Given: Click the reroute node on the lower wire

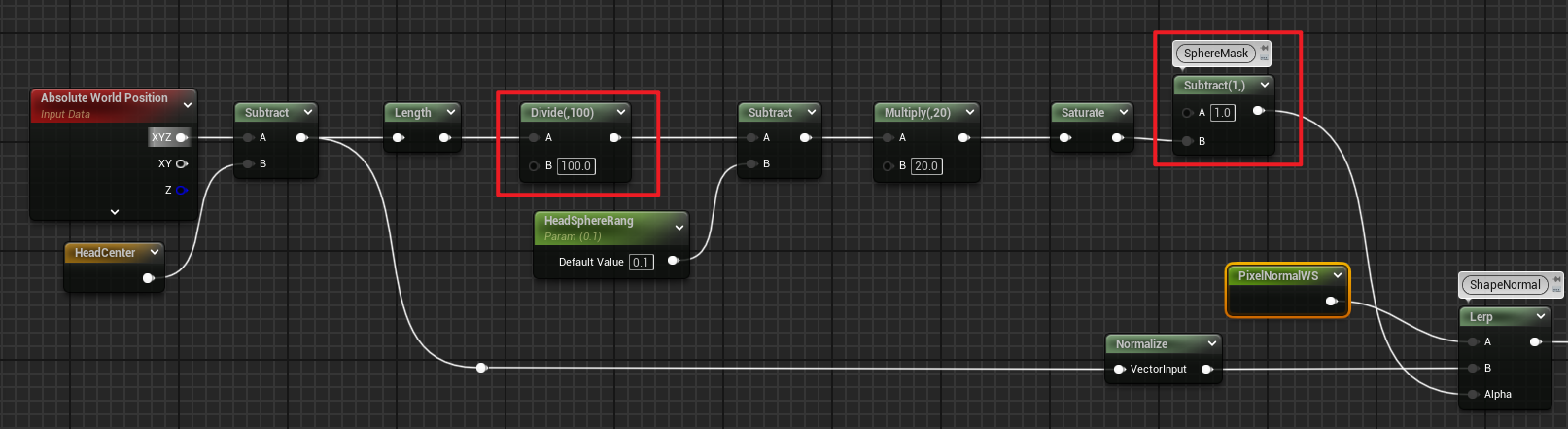Looking at the screenshot, I should point(481,368).
